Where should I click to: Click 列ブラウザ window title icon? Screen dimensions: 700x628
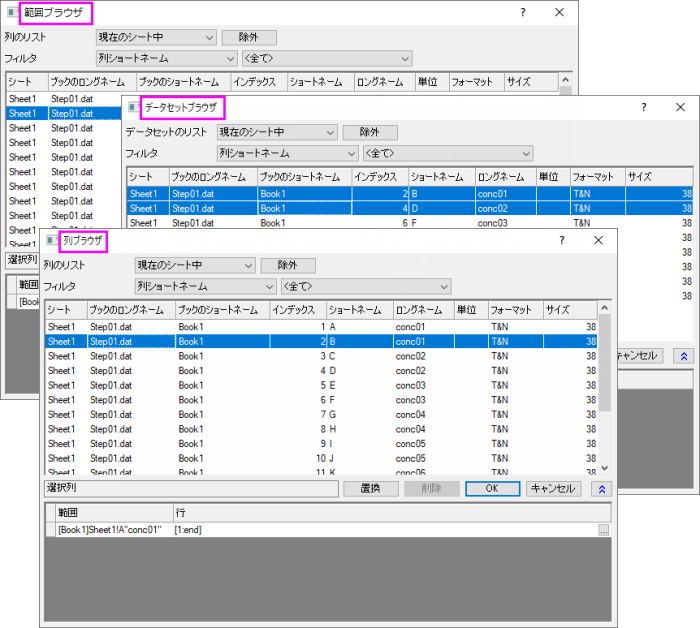pyautogui.click(x=52, y=241)
